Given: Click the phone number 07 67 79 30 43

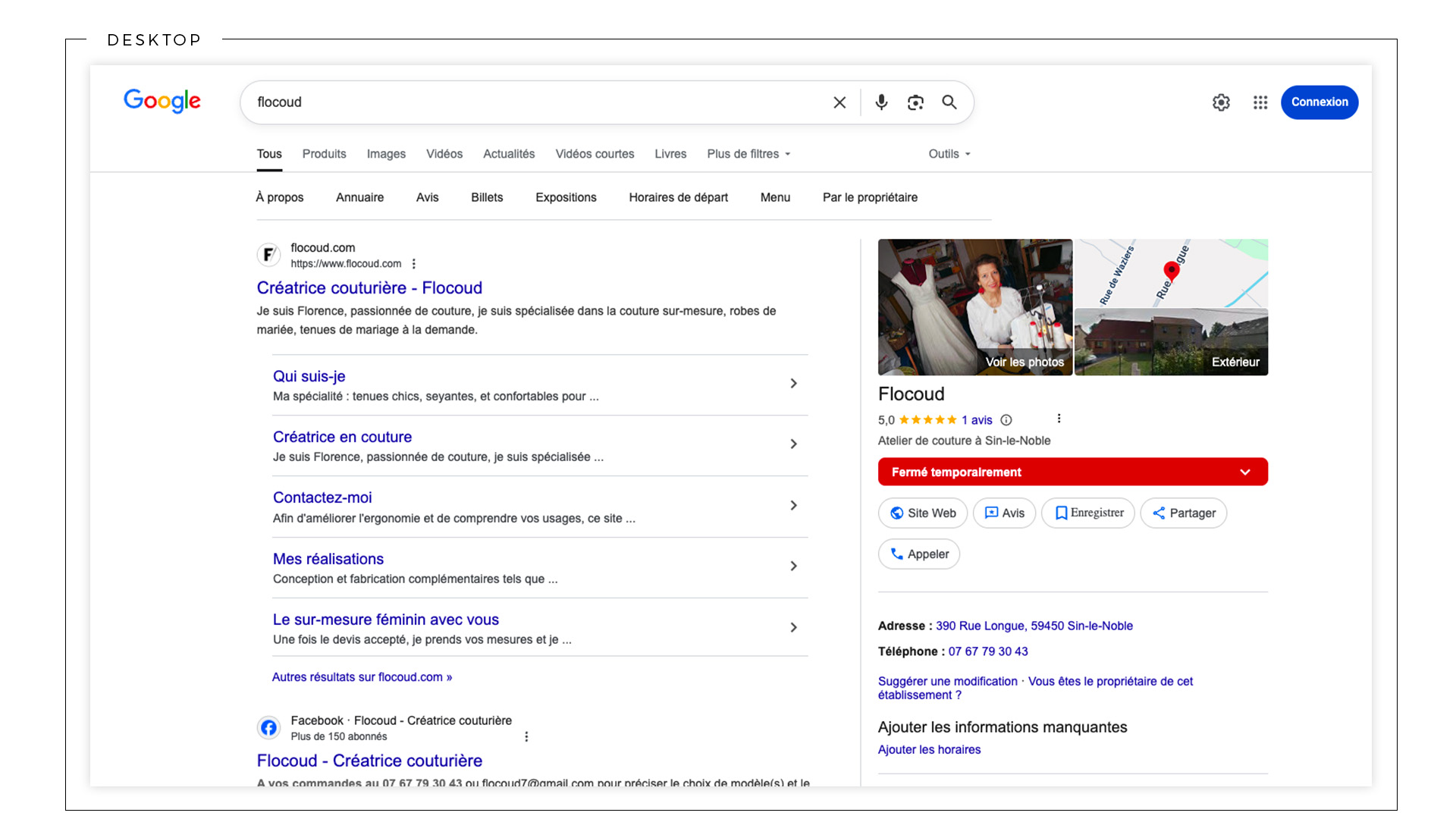Looking at the screenshot, I should pos(988,651).
